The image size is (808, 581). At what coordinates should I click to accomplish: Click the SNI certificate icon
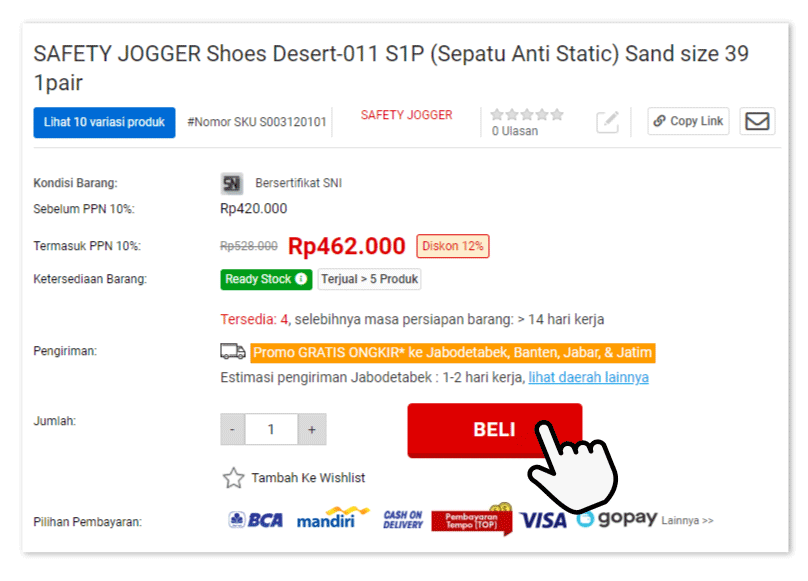tap(232, 184)
